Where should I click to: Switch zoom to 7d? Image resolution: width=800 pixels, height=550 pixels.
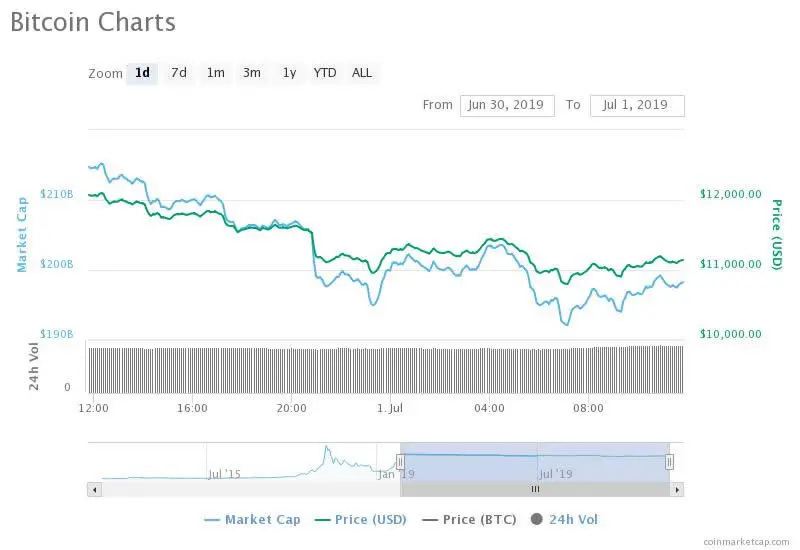[x=179, y=73]
